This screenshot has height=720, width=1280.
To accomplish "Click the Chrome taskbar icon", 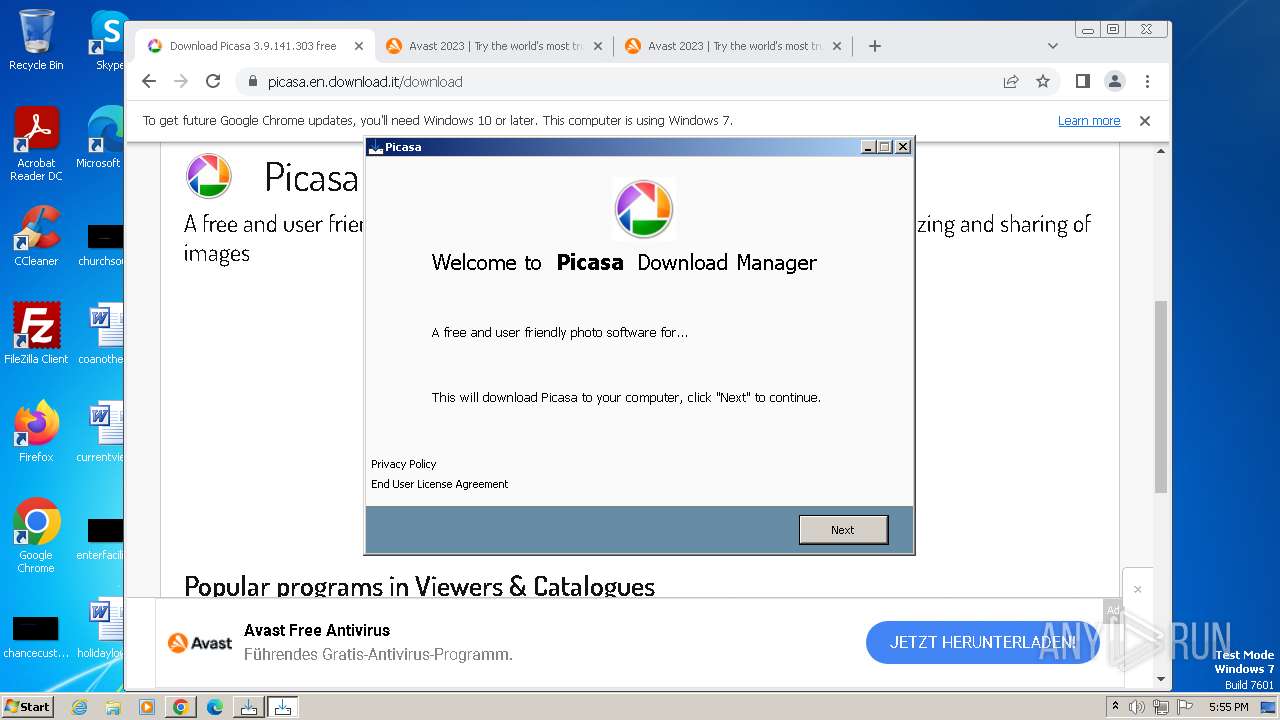I will tap(181, 707).
